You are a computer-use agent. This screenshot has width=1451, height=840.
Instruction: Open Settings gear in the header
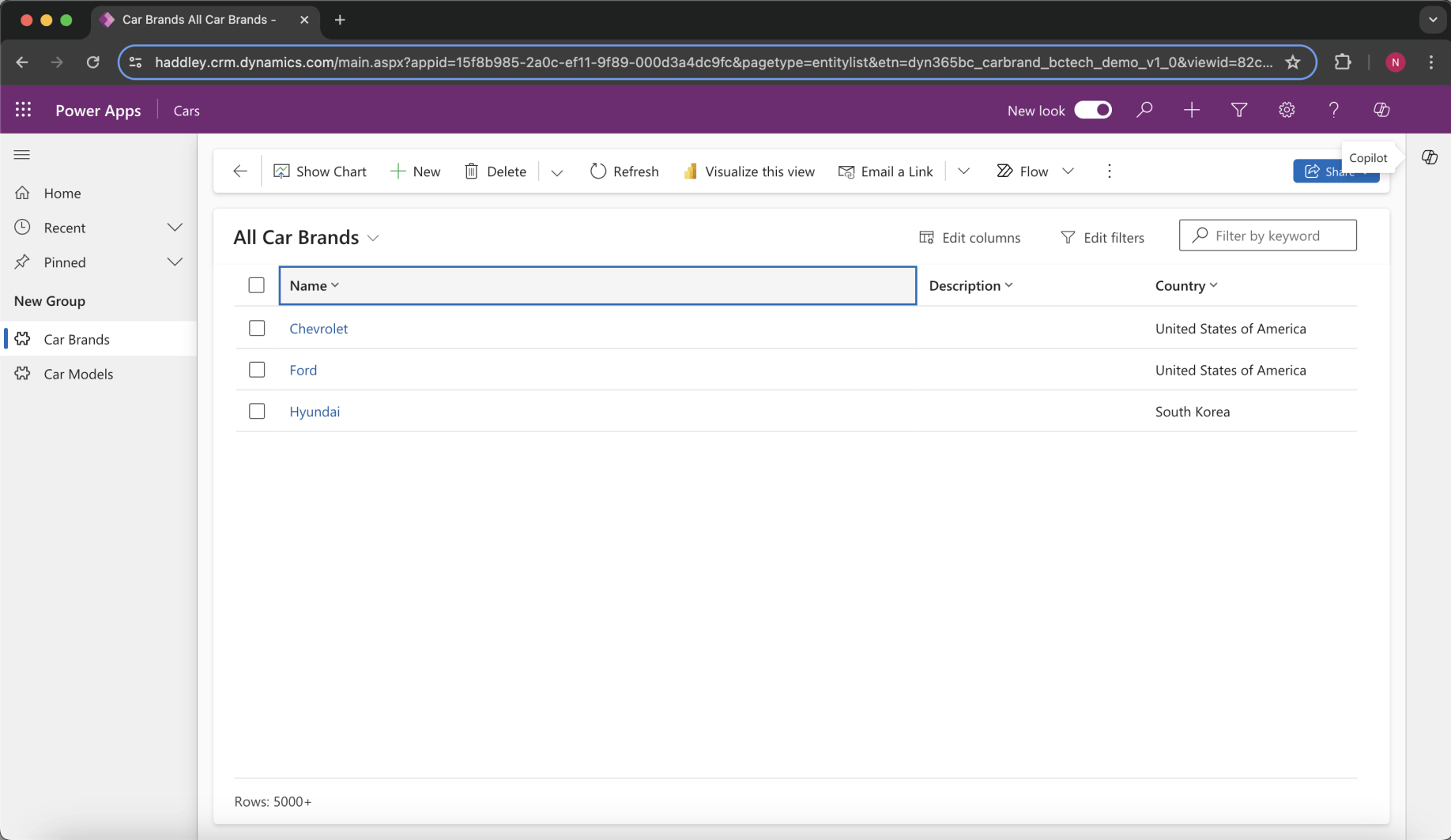[1286, 110]
